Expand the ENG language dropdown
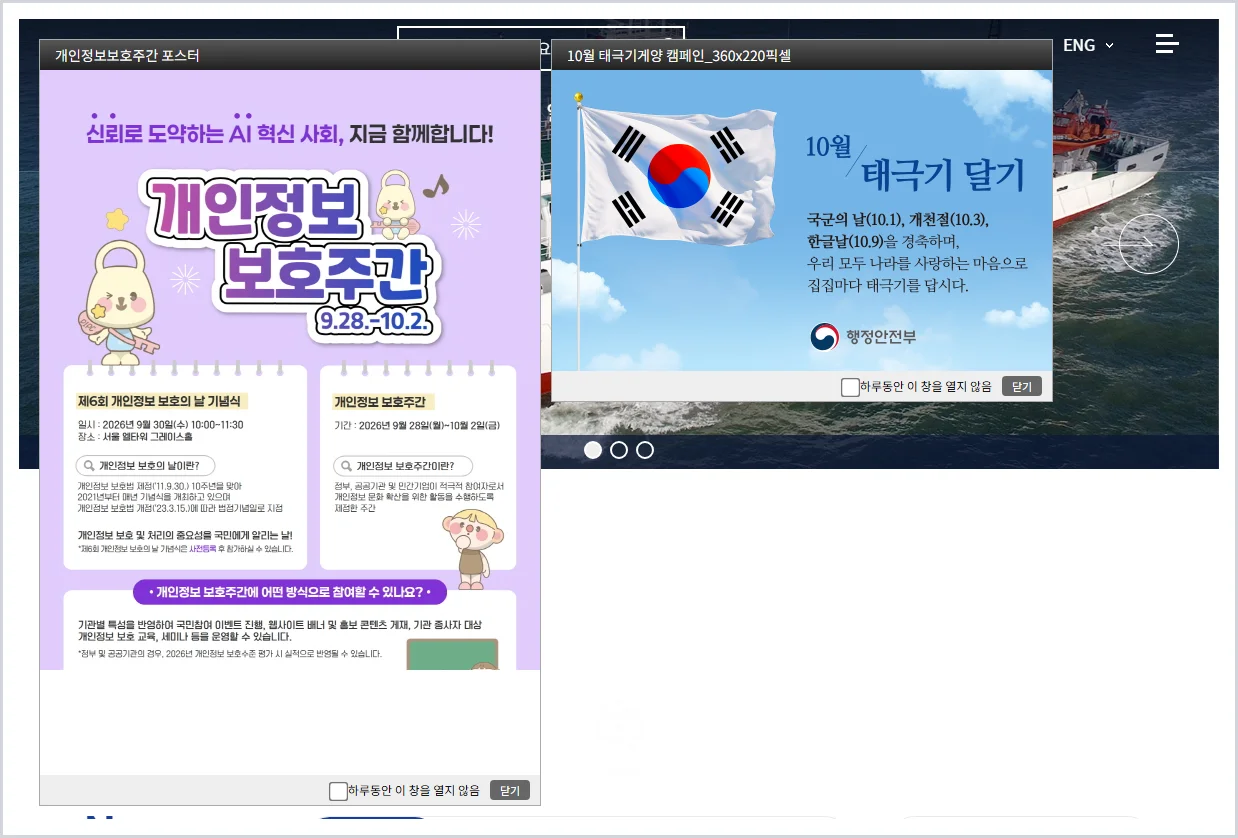 (1088, 45)
